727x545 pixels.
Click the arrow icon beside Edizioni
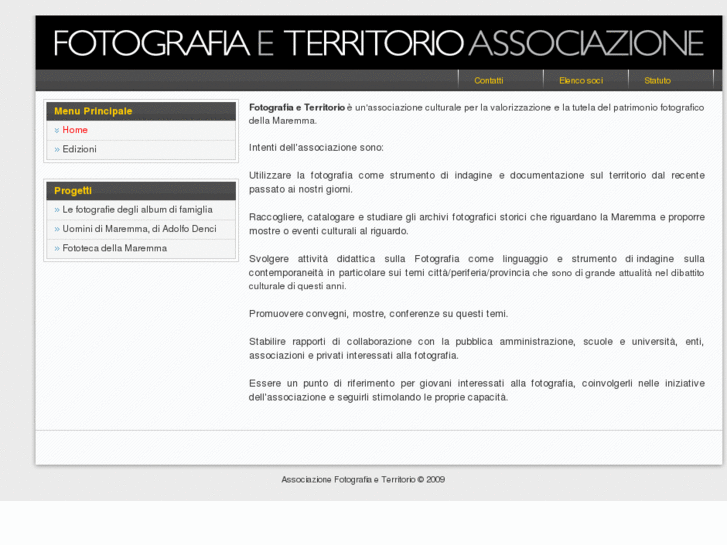[57, 150]
